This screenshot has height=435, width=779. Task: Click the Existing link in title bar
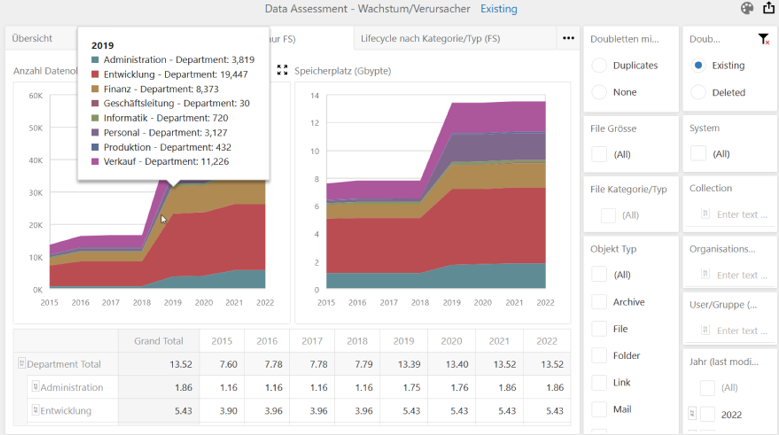pyautogui.click(x=499, y=9)
